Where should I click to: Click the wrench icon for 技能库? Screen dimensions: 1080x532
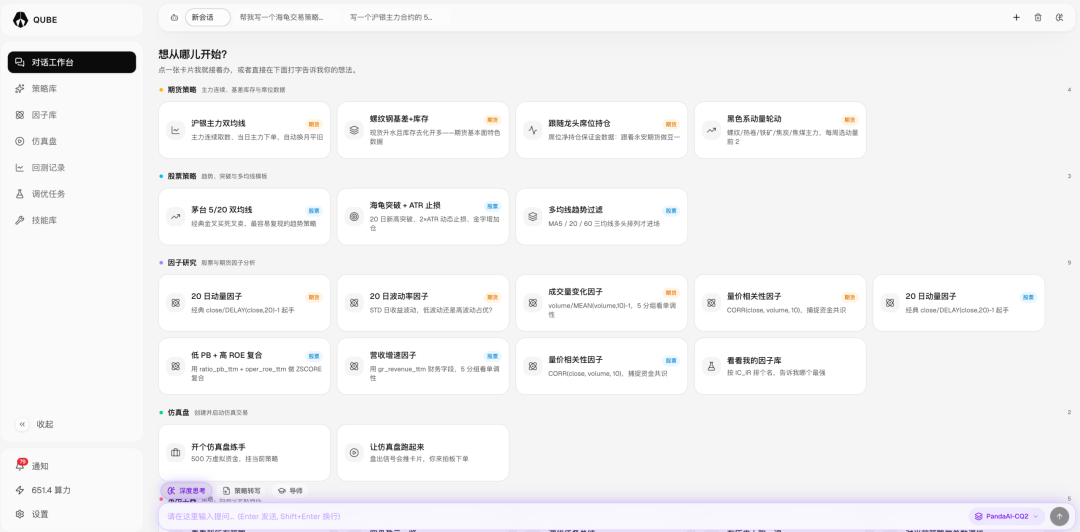[x=20, y=221]
